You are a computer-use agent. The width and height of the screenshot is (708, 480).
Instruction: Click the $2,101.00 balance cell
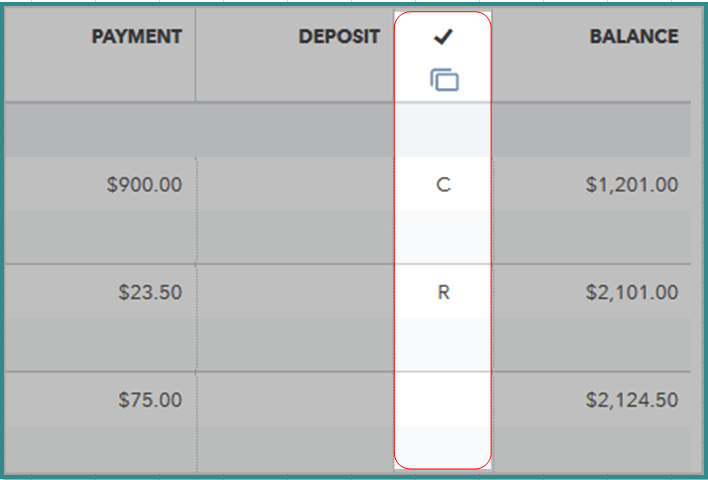[632, 292]
